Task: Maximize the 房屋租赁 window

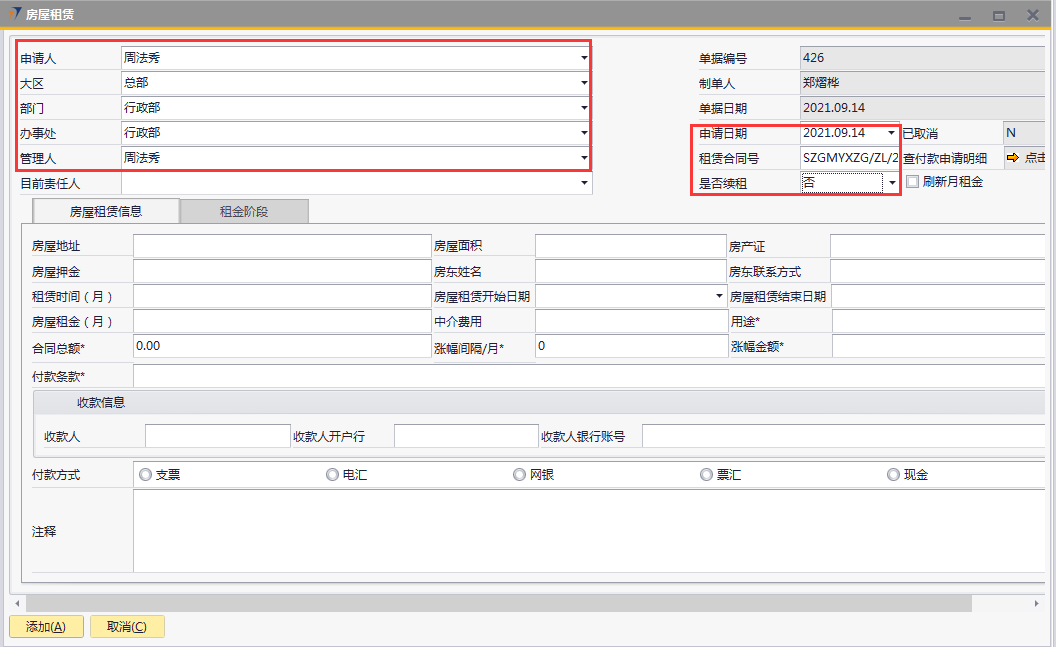Action: point(998,15)
